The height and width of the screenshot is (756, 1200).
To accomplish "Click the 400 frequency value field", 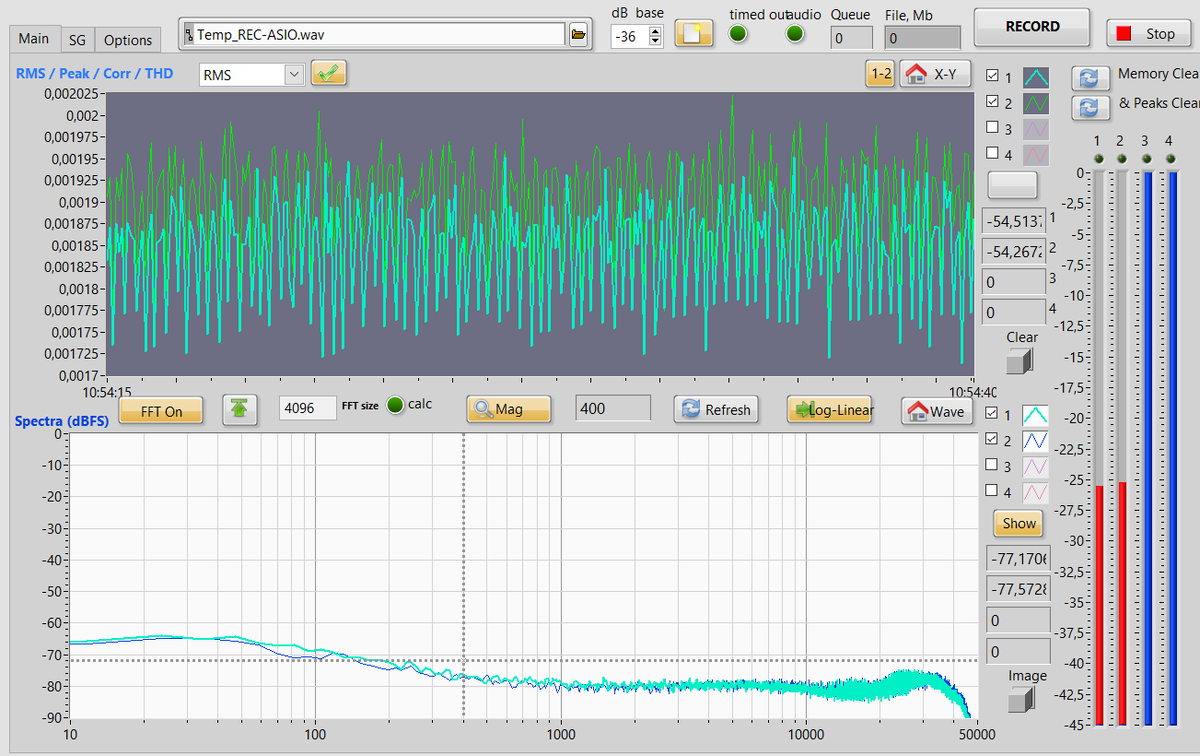I will 613,408.
